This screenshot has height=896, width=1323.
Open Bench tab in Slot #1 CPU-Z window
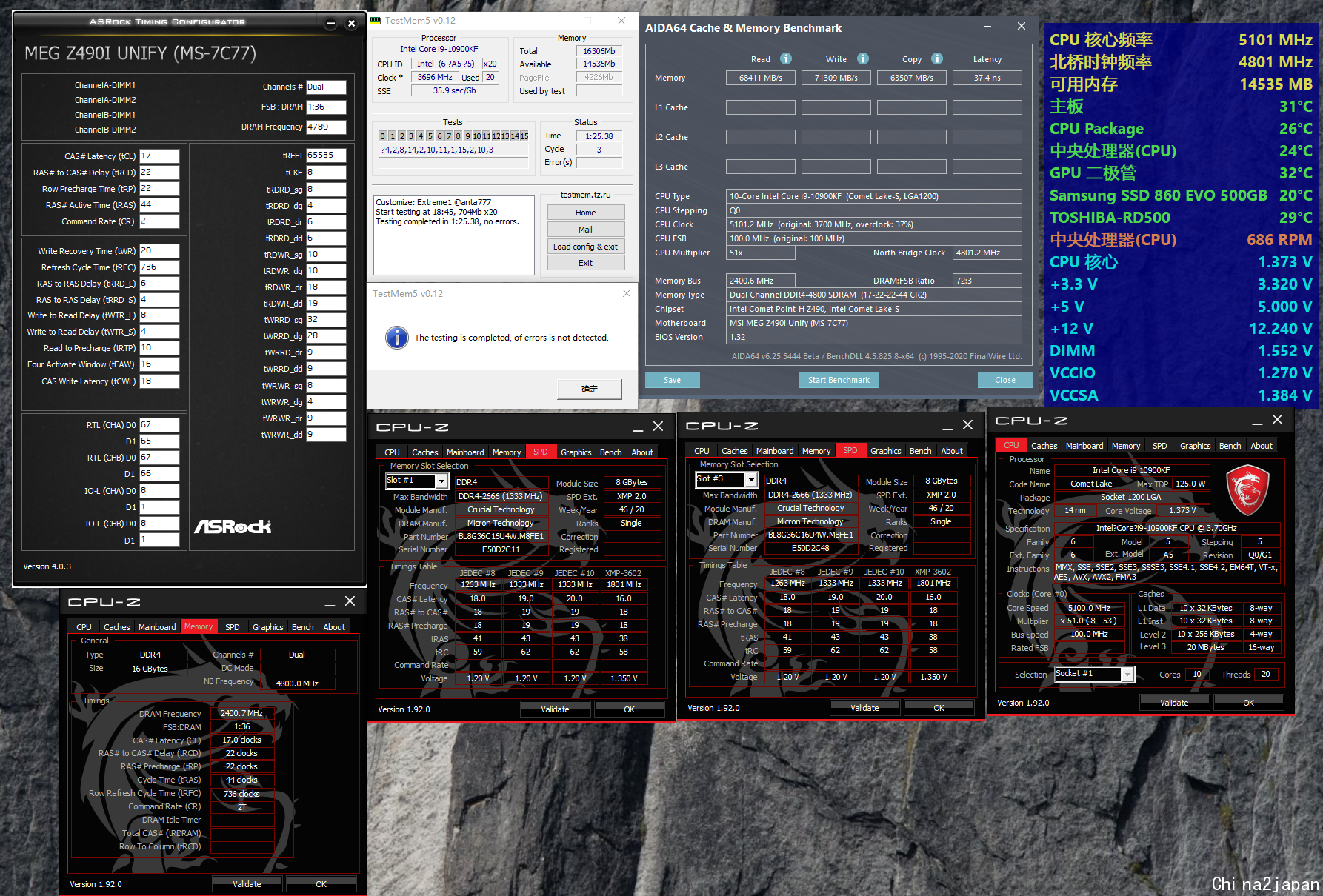pos(611,452)
